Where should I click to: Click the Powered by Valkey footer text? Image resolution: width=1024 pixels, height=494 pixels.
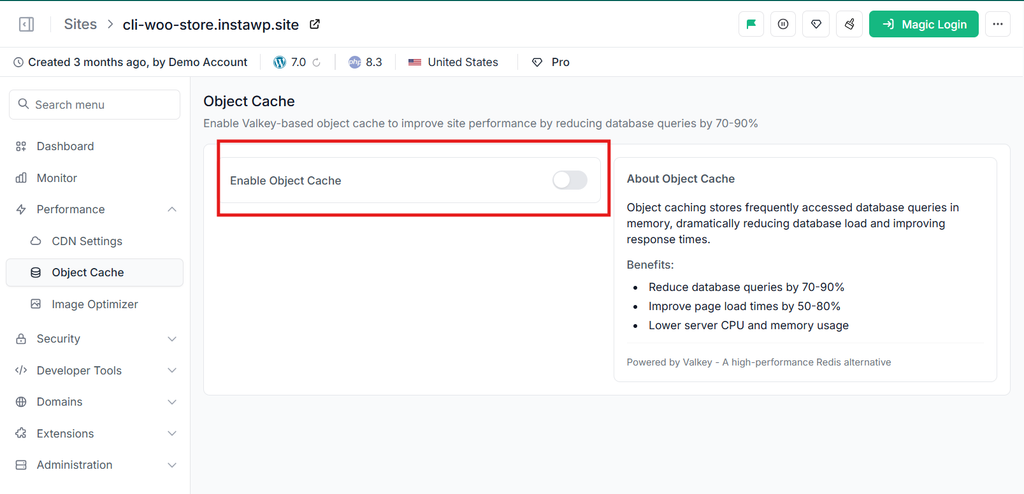click(759, 362)
